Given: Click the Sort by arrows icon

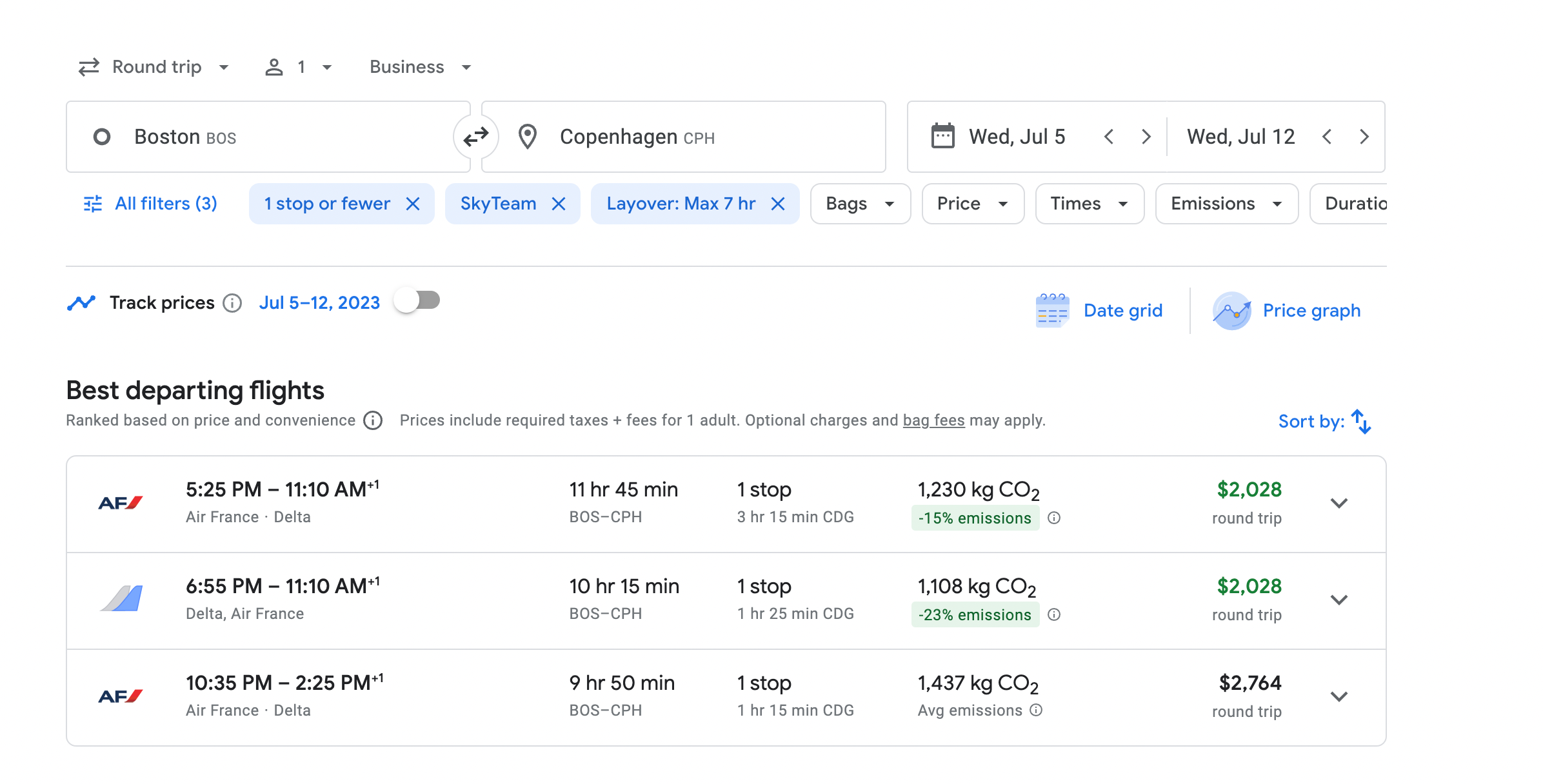Looking at the screenshot, I should (1361, 422).
